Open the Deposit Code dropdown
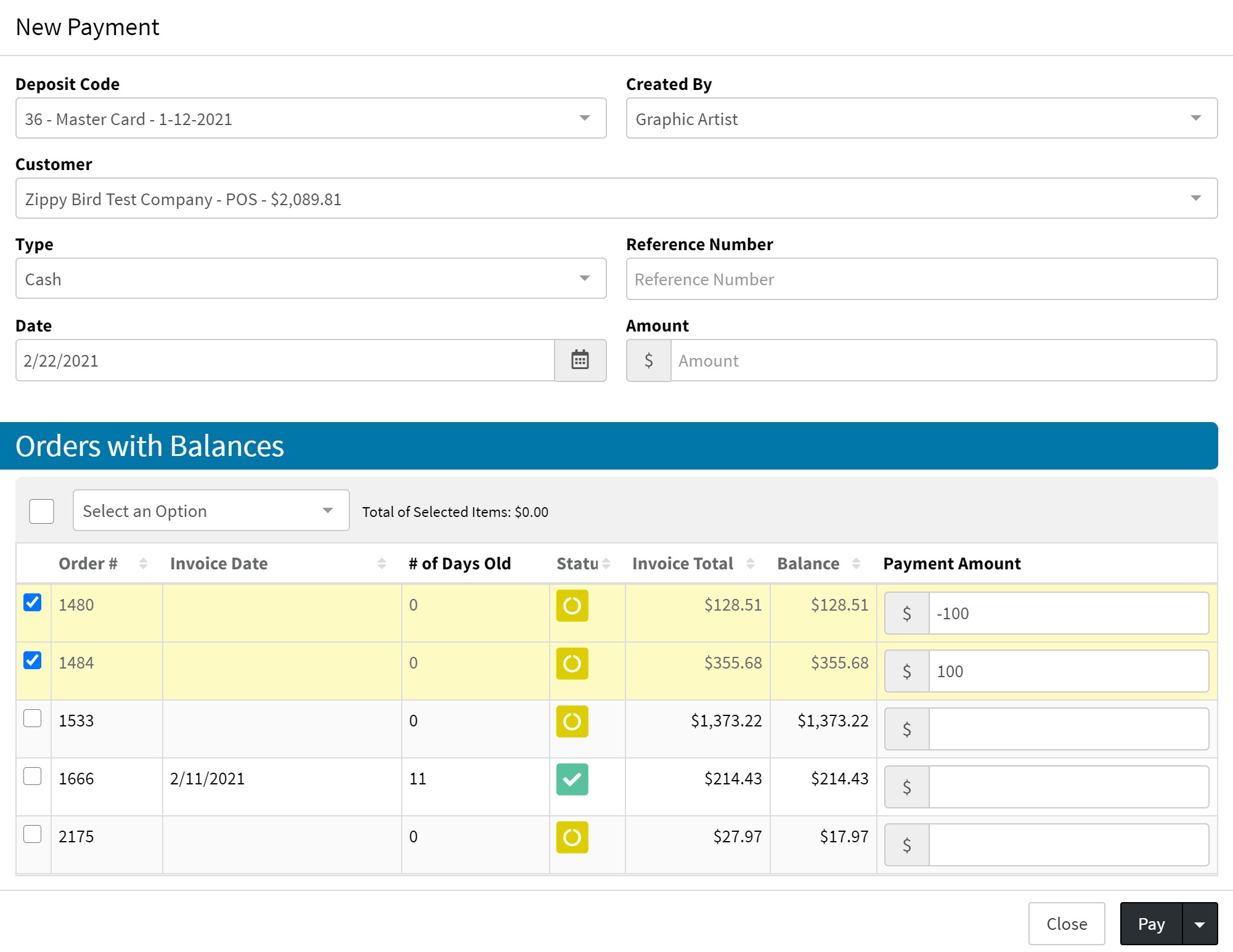 pyautogui.click(x=311, y=118)
